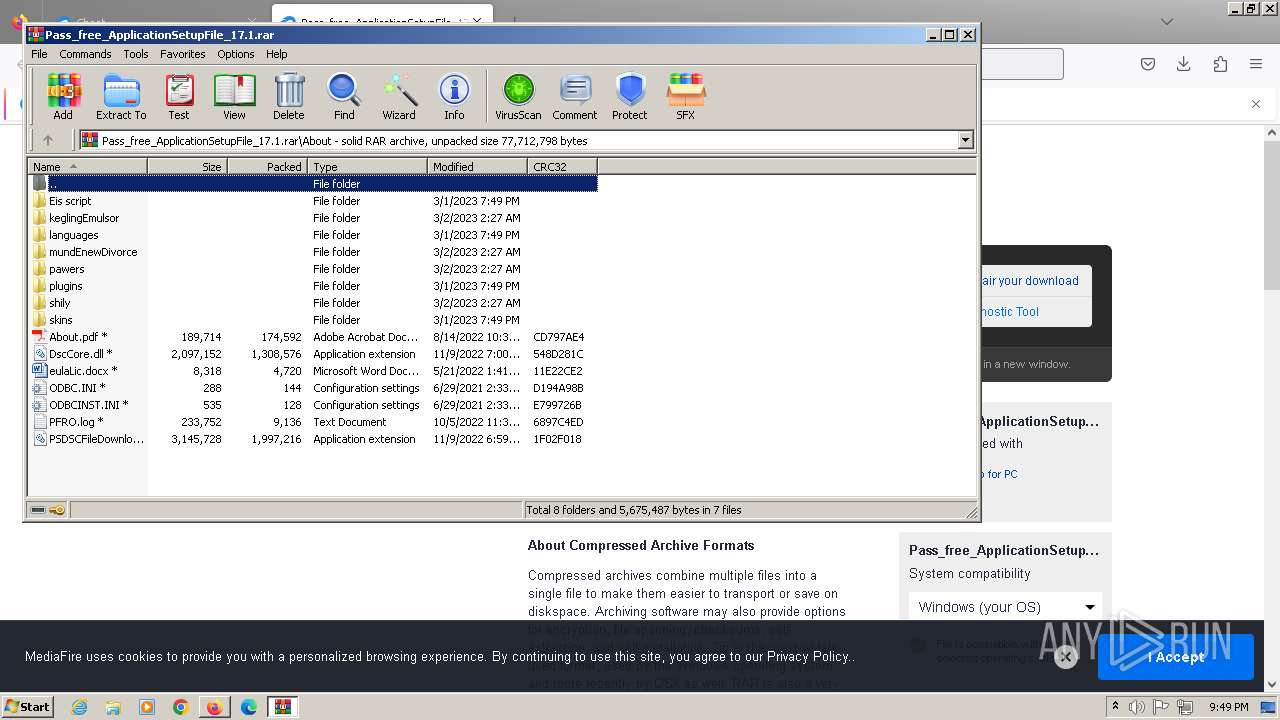Open Edge from the taskbar
Image resolution: width=1280 pixels, height=720 pixels.
(x=249, y=707)
